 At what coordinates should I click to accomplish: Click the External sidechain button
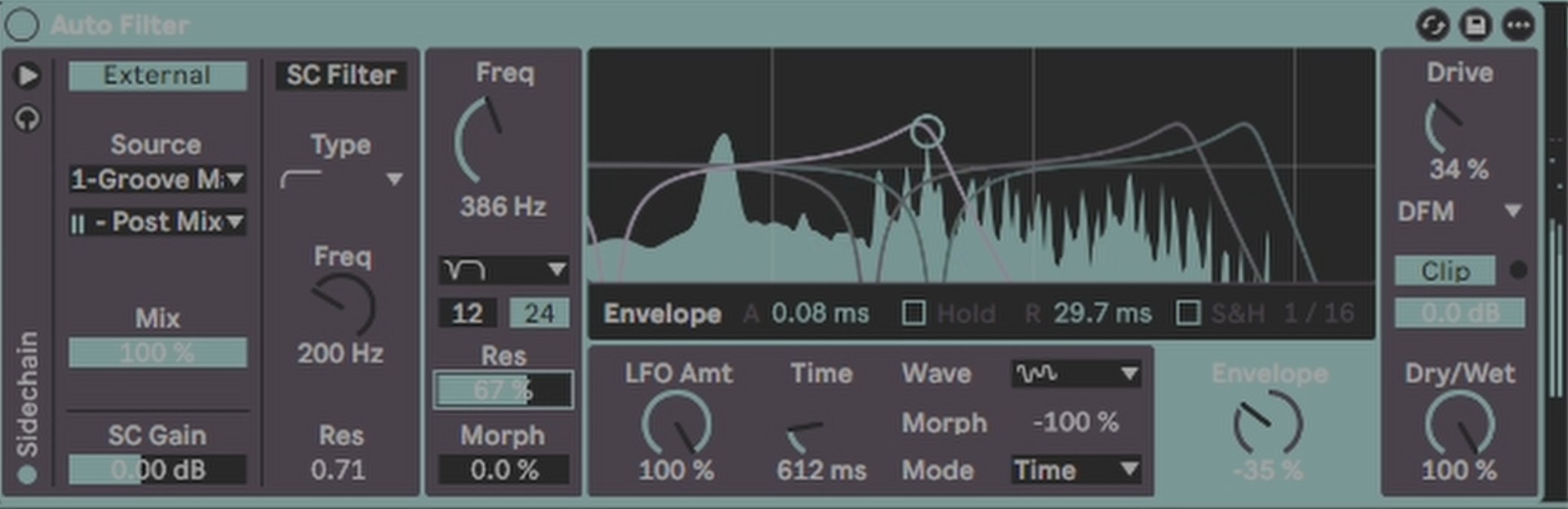(x=157, y=75)
